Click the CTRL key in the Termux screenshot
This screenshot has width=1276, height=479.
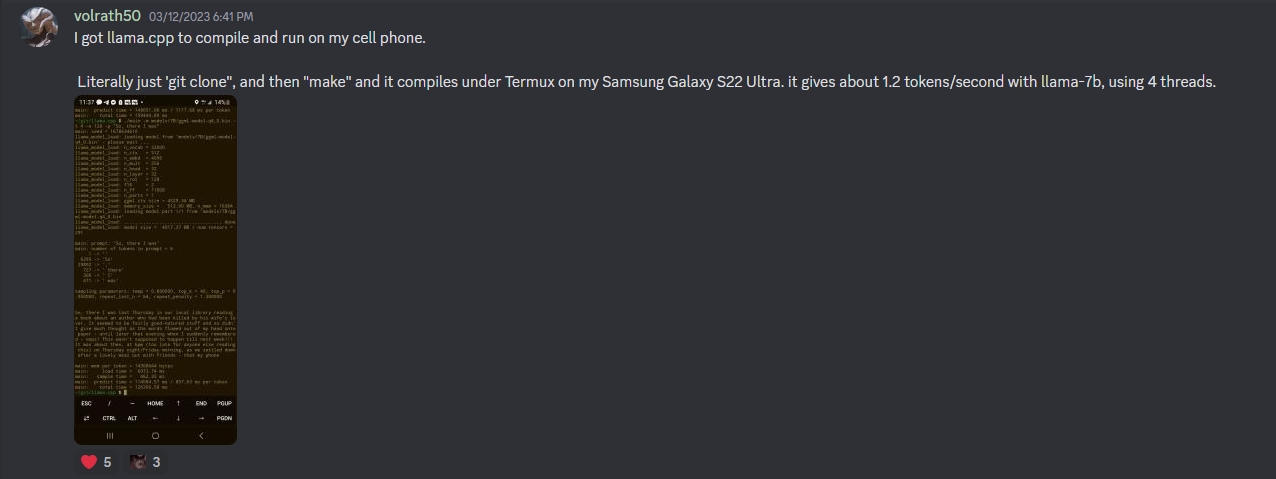[109, 418]
